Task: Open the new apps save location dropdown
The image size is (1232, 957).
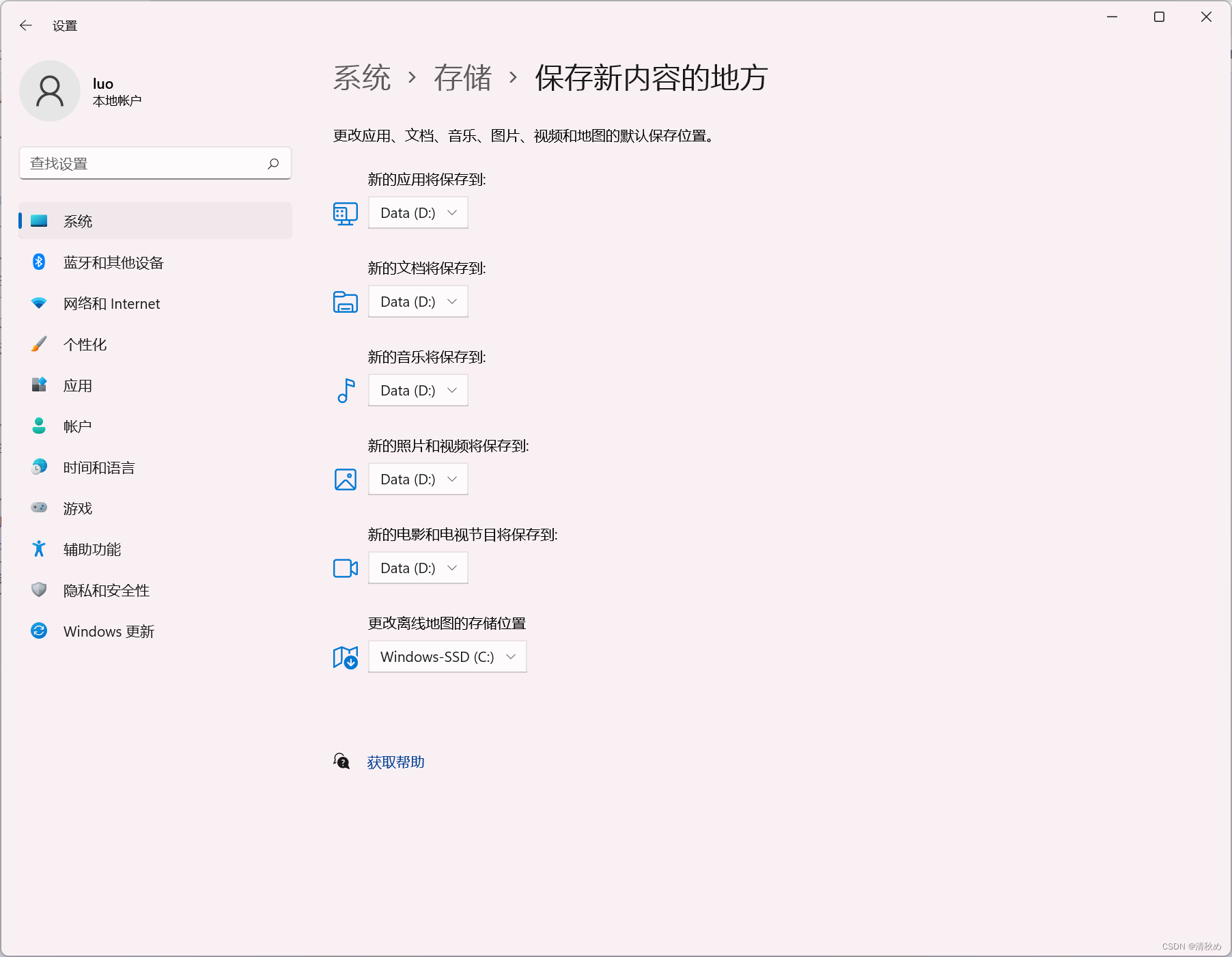Action: pyautogui.click(x=417, y=212)
